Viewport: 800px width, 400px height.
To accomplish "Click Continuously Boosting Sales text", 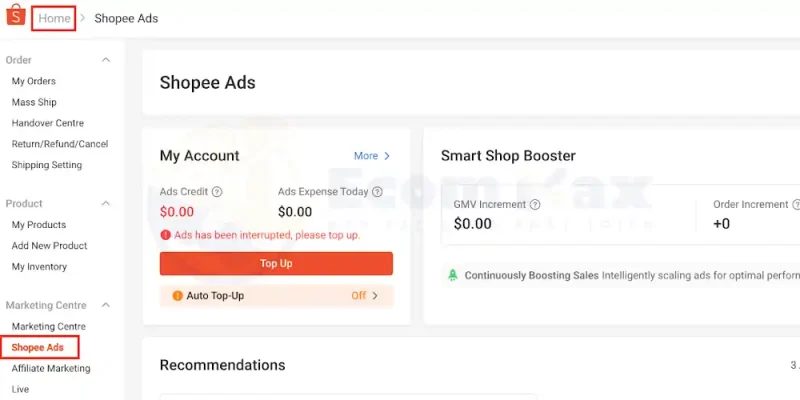I will click(531, 276).
